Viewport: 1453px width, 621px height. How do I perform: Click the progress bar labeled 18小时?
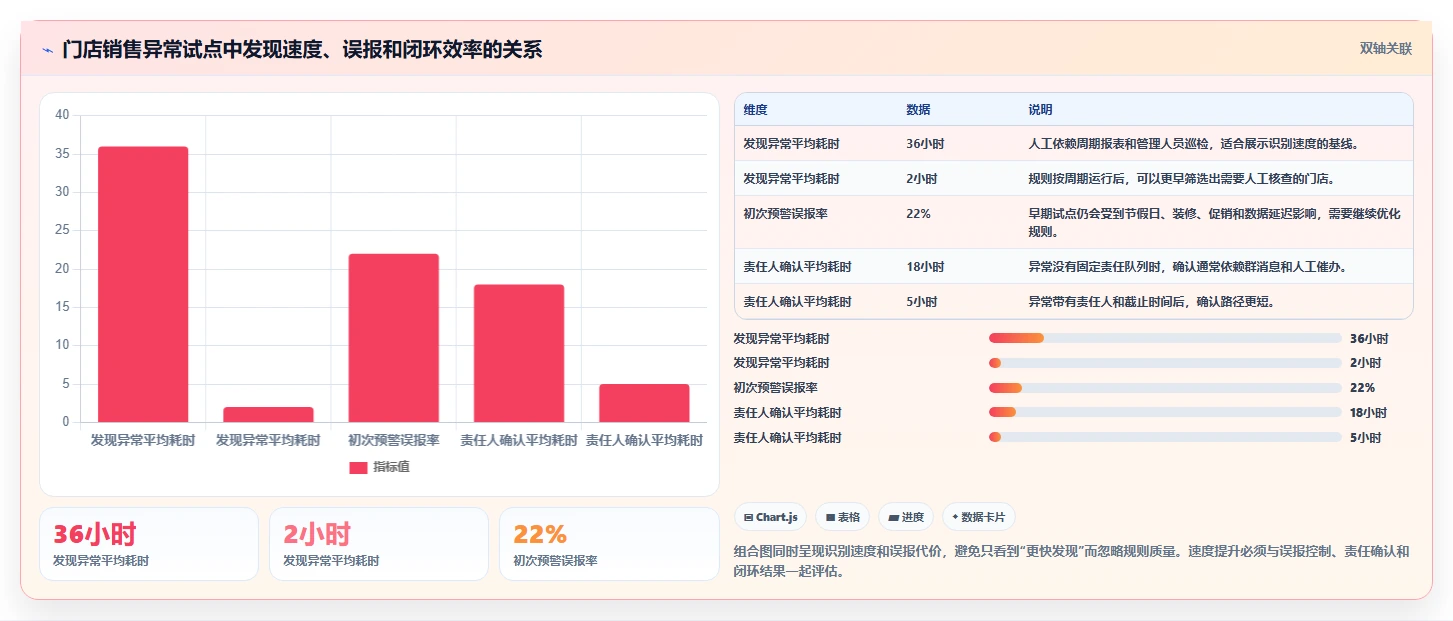1165,412
